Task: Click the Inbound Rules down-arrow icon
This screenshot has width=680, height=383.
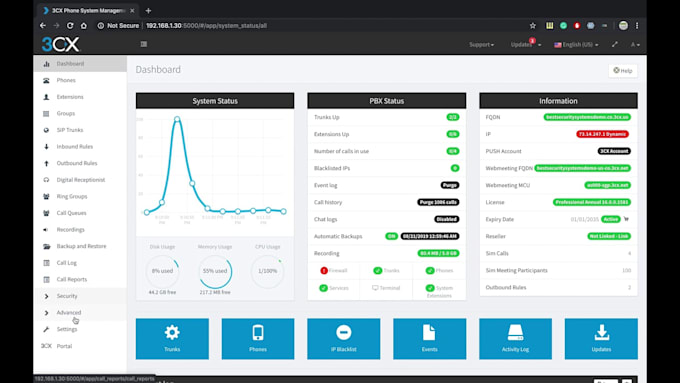Action: [46, 147]
